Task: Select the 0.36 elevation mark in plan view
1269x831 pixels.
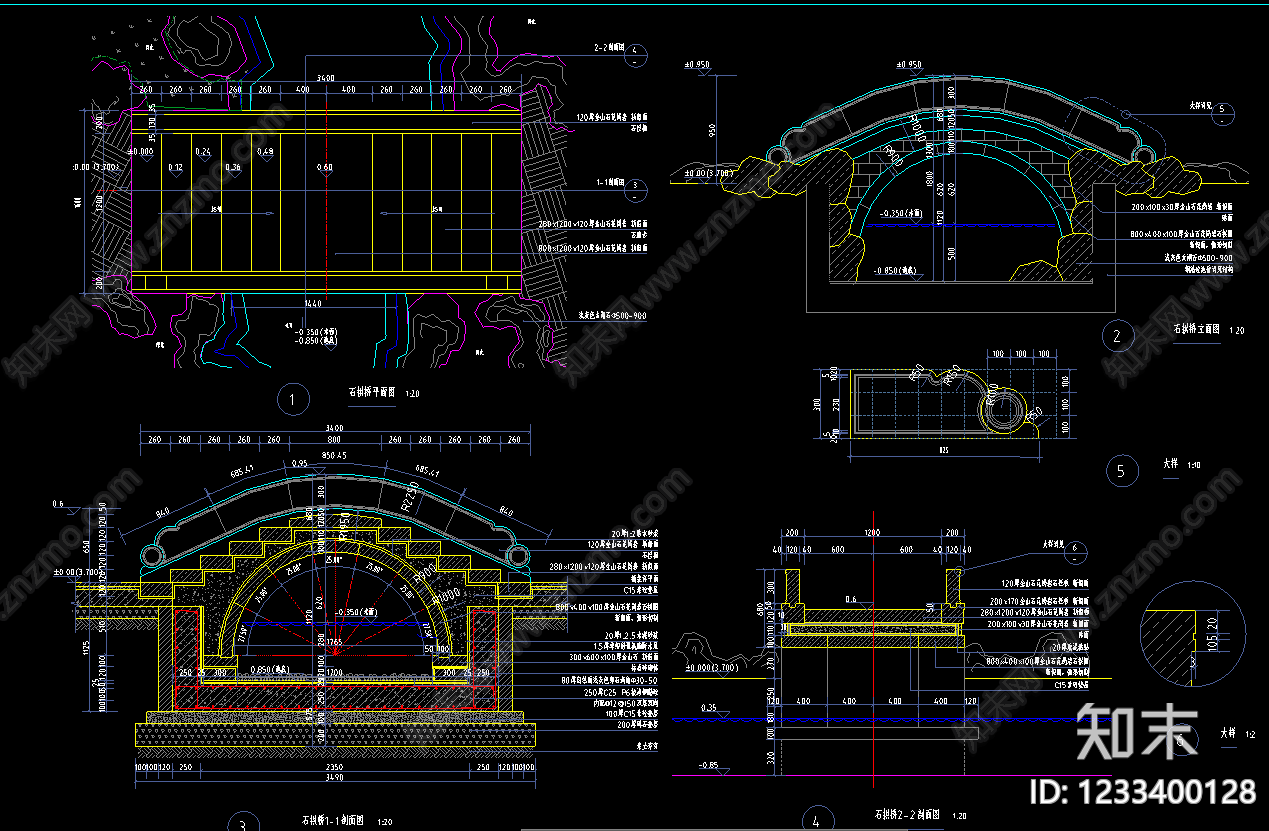Action: point(233,167)
